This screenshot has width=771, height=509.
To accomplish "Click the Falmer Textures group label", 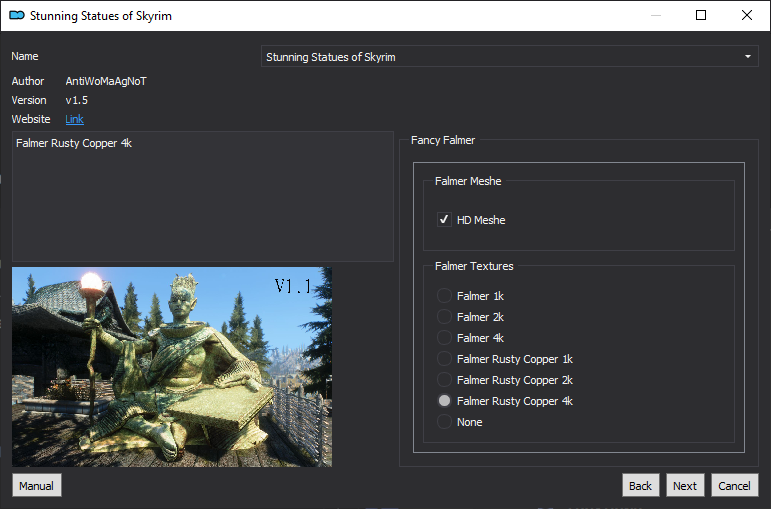I will pyautogui.click(x=474, y=266).
